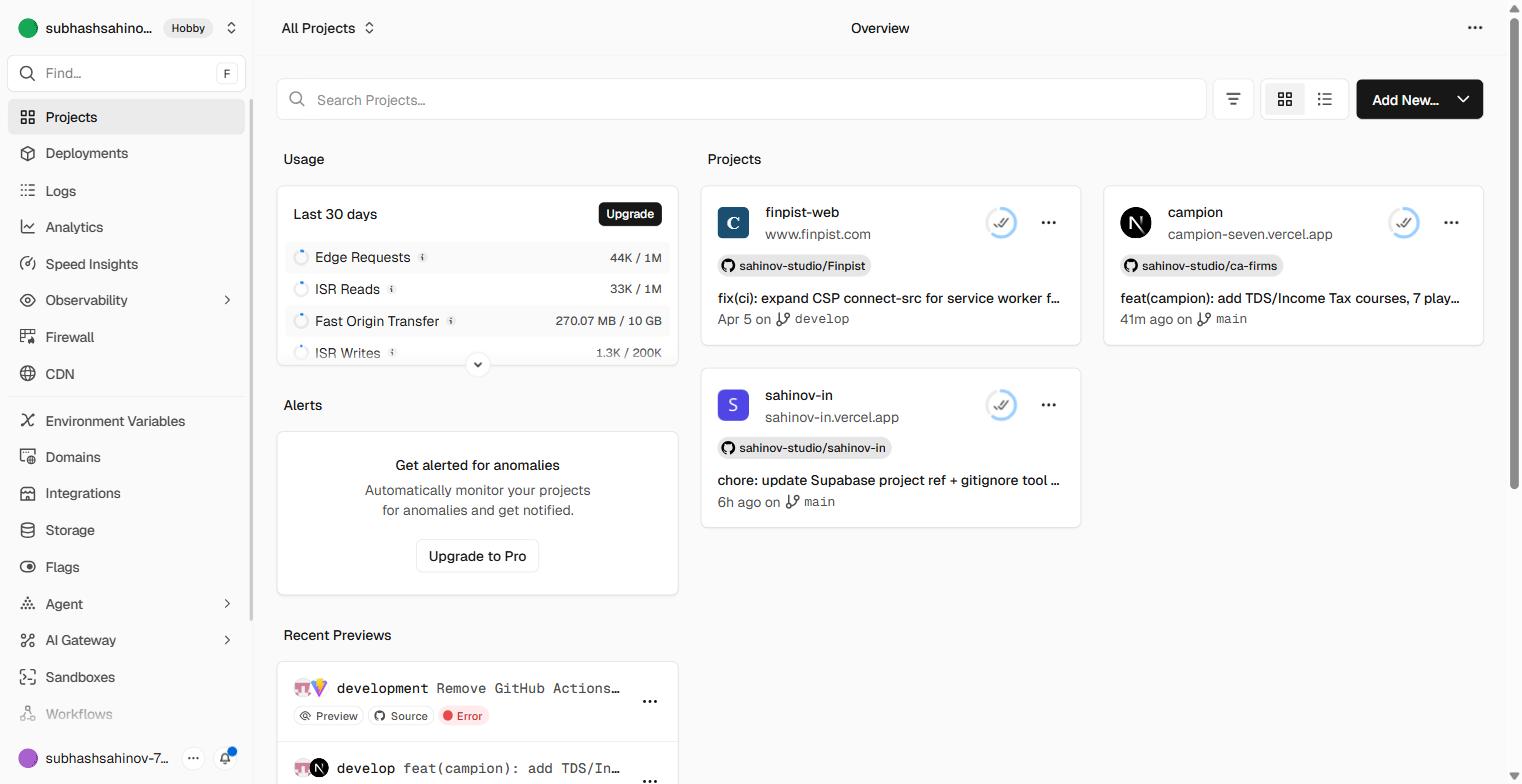Expand the team switcher chevrons
This screenshot has width=1522, height=784.
click(231, 28)
